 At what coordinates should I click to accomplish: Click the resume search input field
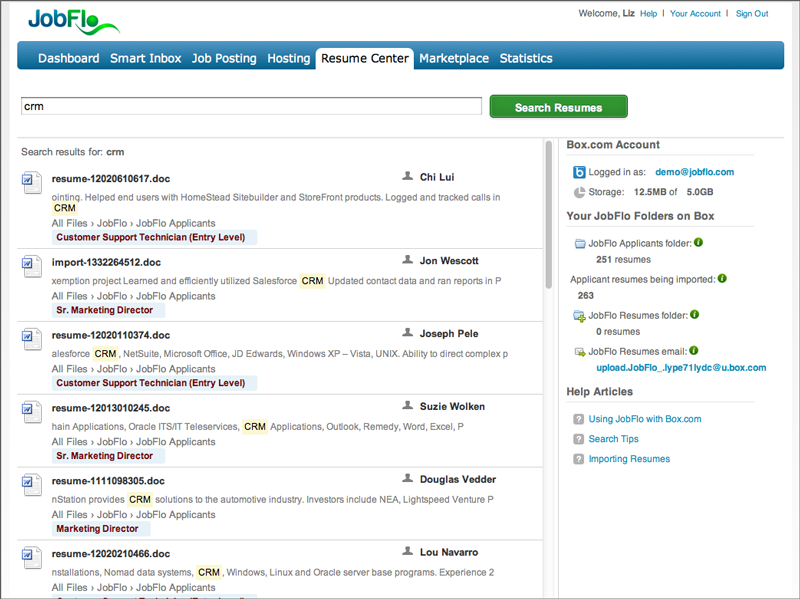click(251, 106)
